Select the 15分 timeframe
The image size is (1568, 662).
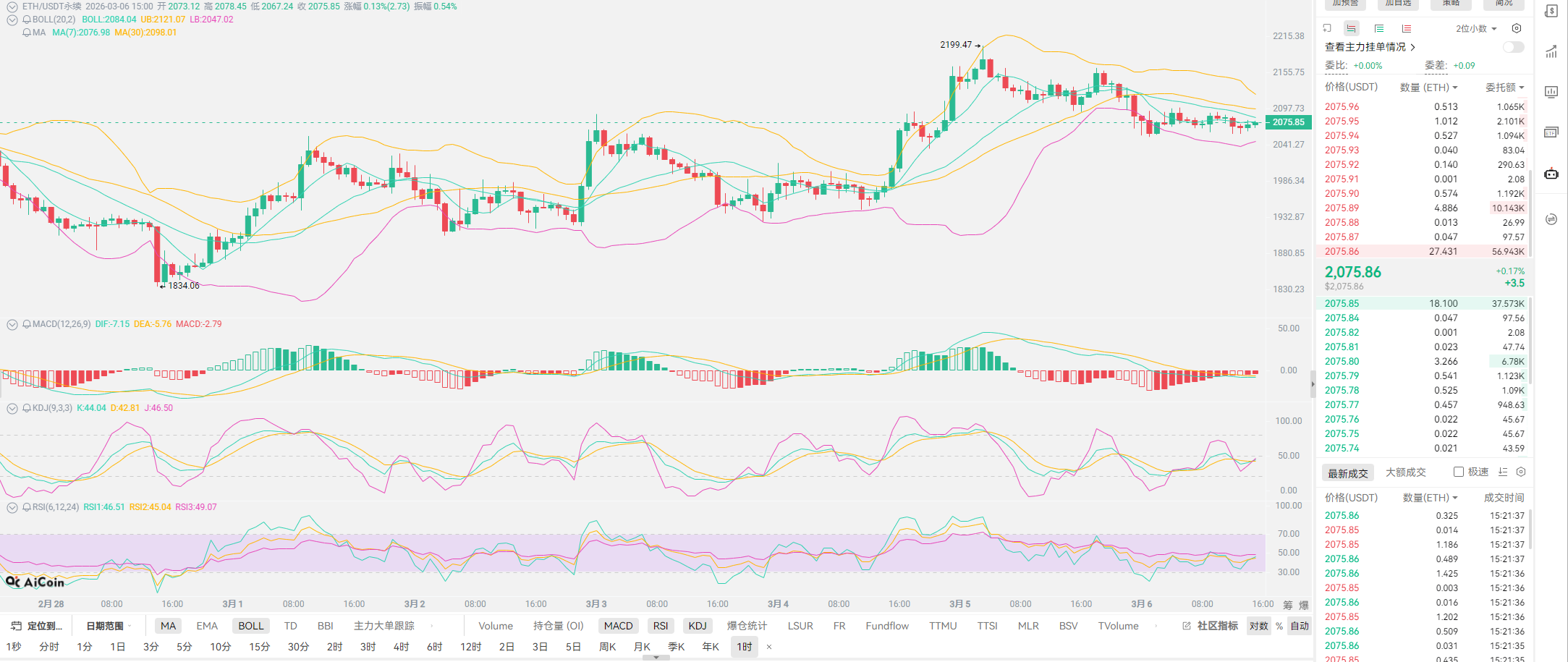click(x=259, y=647)
